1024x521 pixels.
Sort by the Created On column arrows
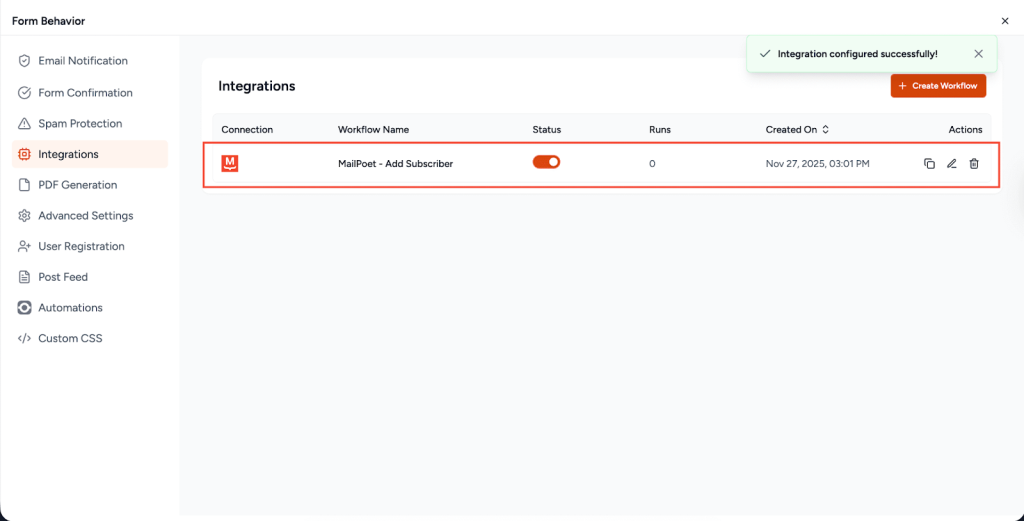(x=826, y=130)
